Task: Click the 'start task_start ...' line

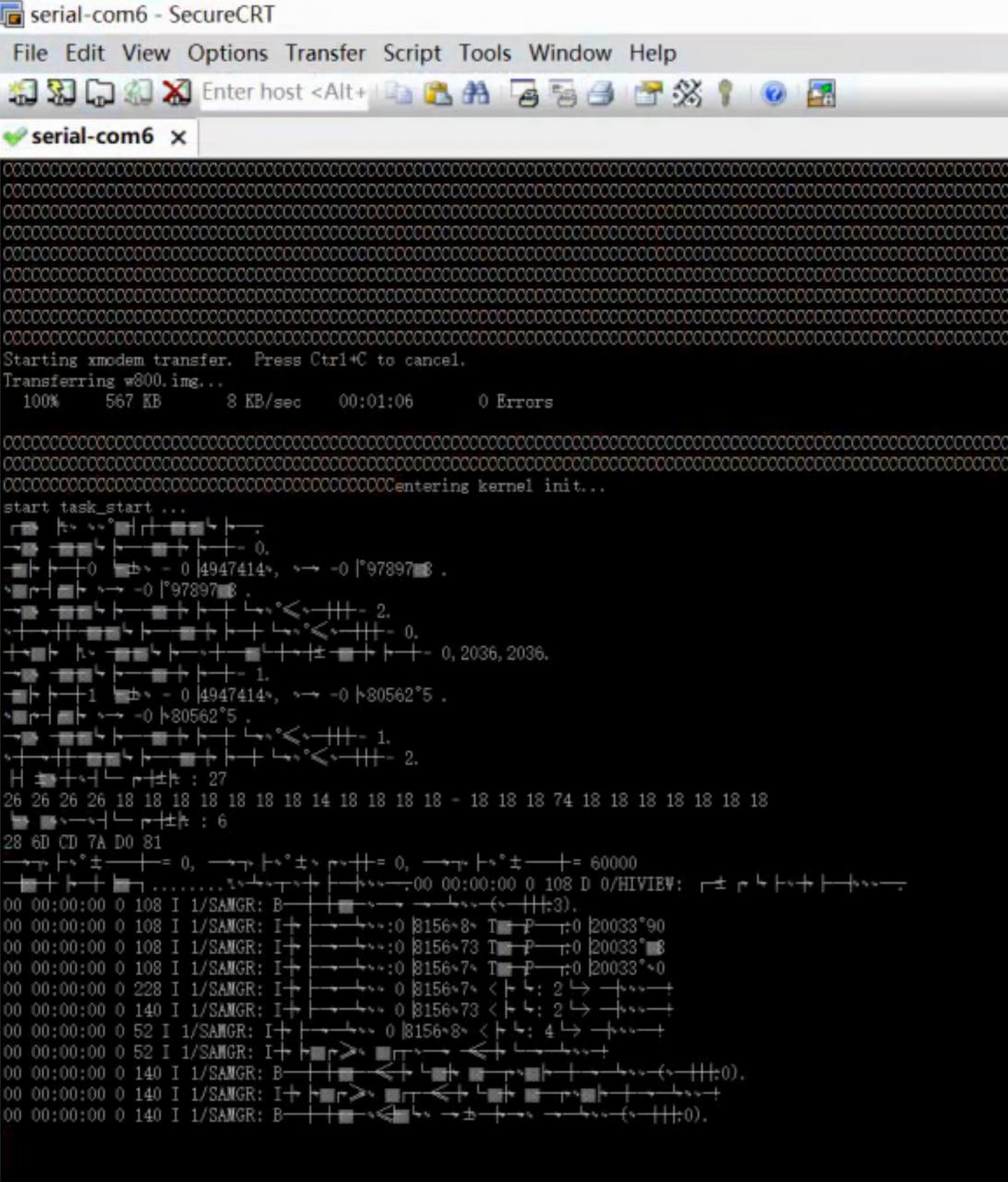Action: tap(94, 507)
